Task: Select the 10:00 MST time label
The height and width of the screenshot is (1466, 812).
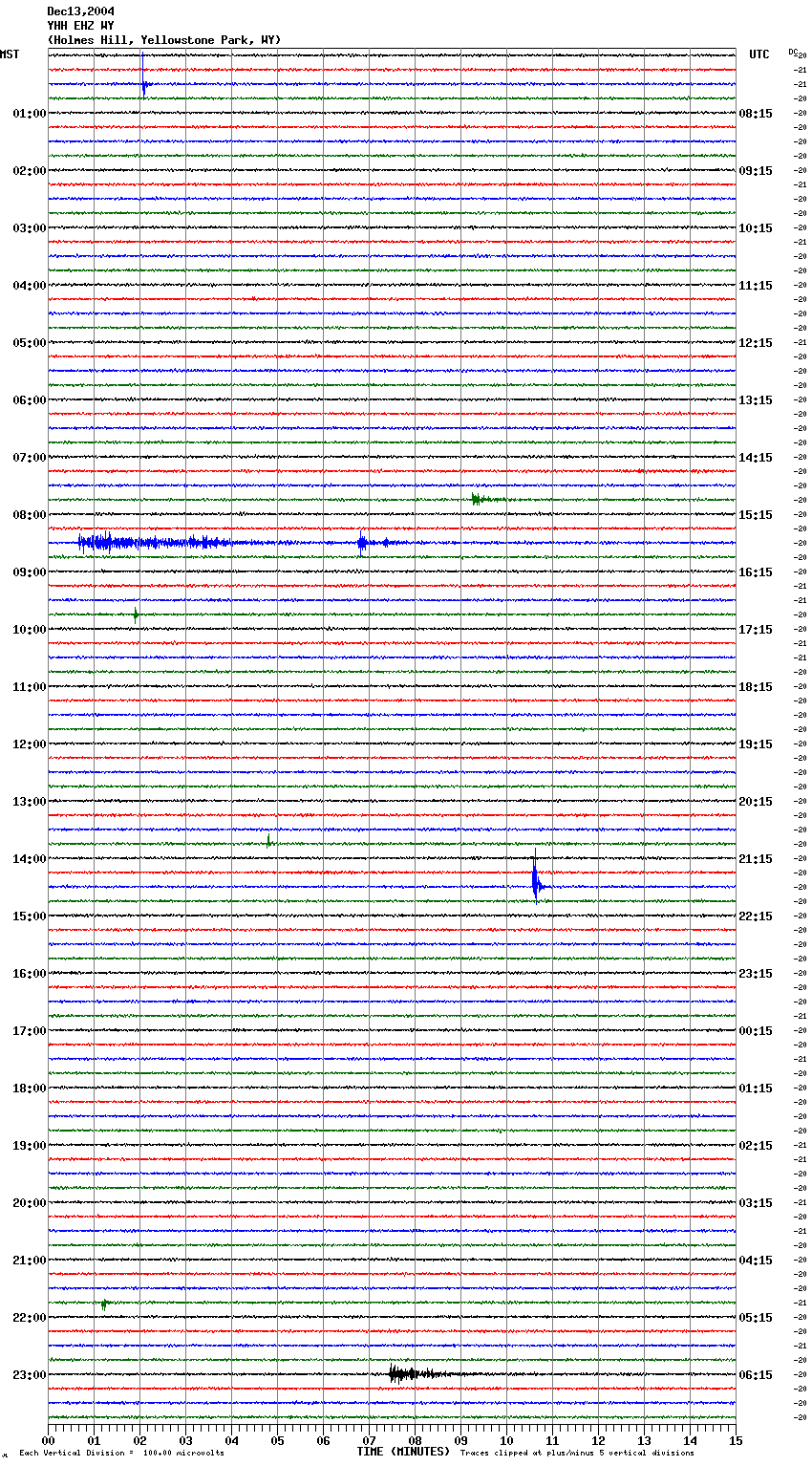Action: 30,630
